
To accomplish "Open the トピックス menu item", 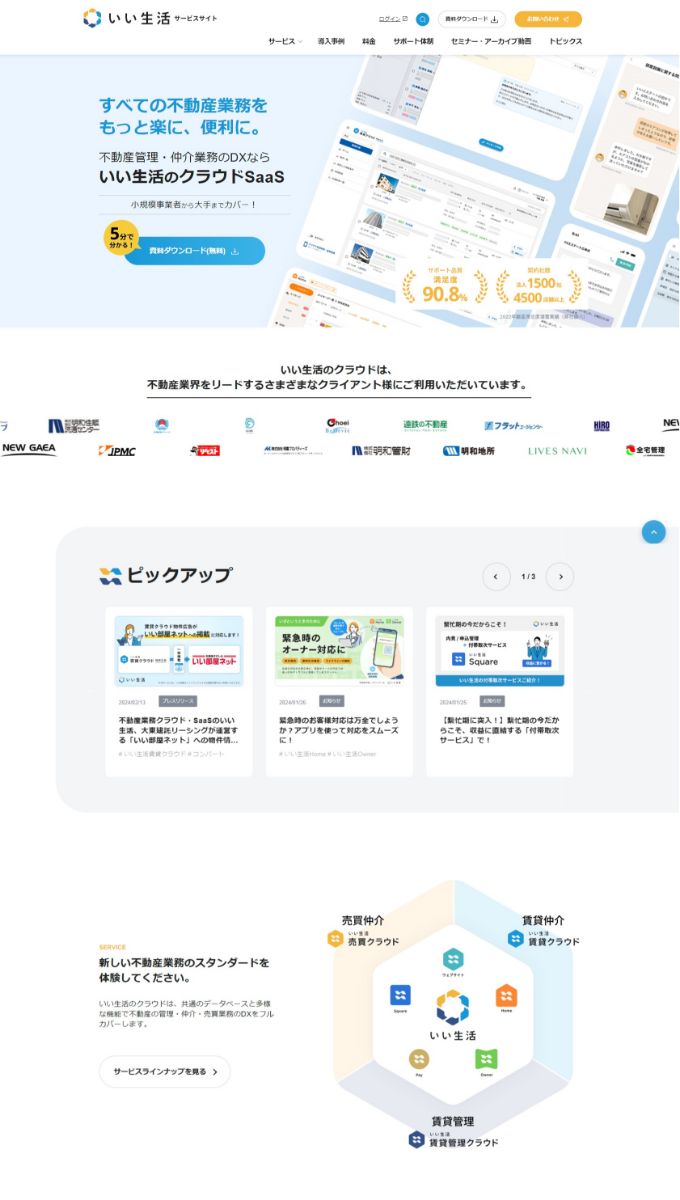I will pos(565,42).
